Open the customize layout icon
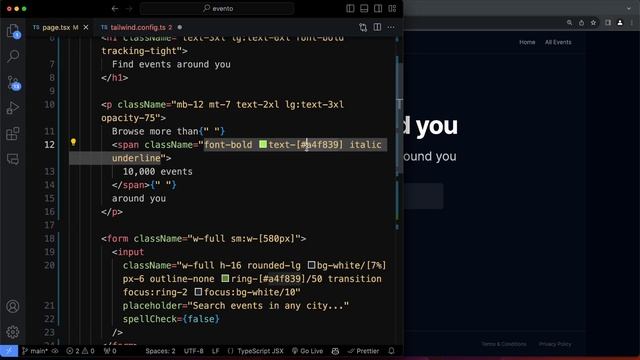Screen dimensions: 640x360 (x=392, y=9)
